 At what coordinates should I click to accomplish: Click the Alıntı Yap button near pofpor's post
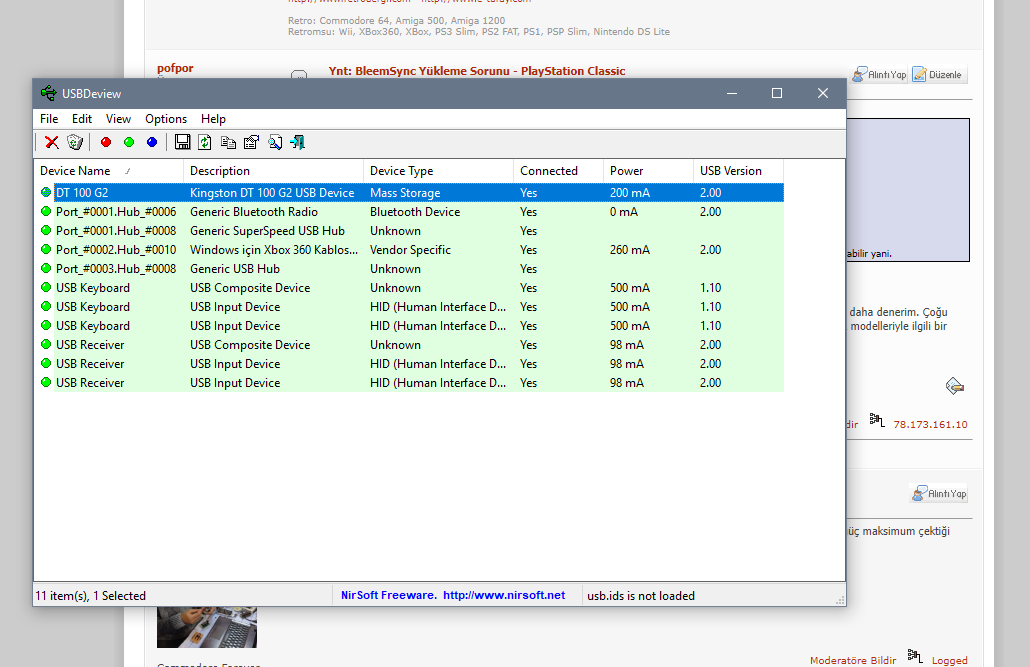(880, 74)
